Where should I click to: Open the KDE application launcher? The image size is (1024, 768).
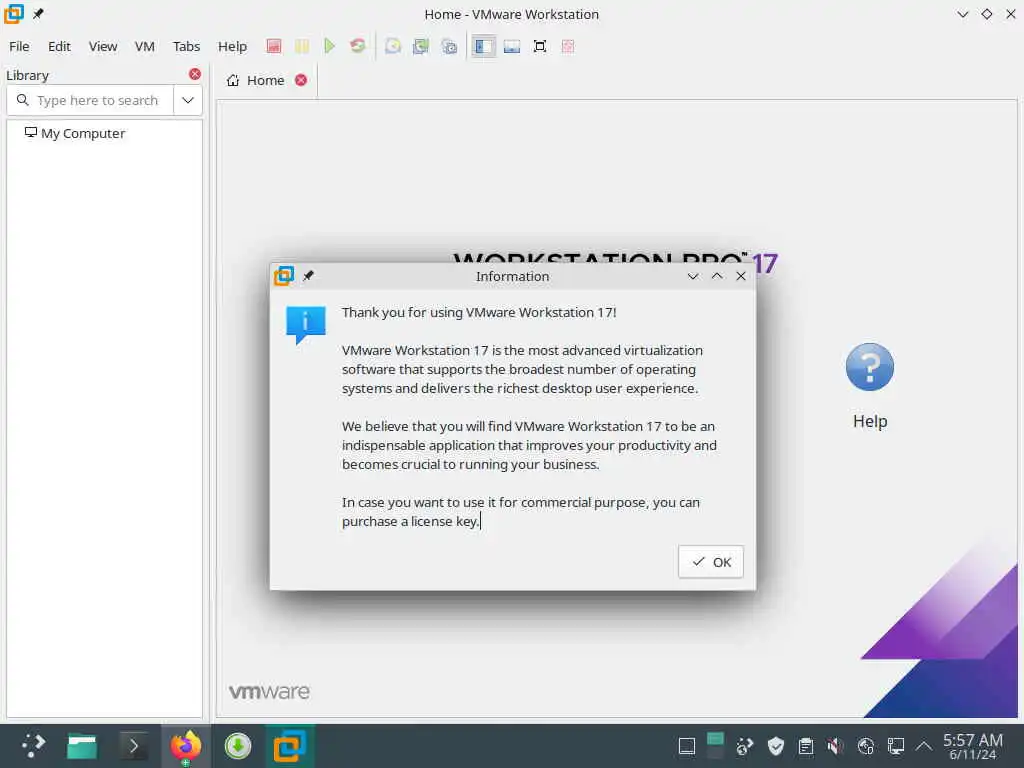click(33, 746)
